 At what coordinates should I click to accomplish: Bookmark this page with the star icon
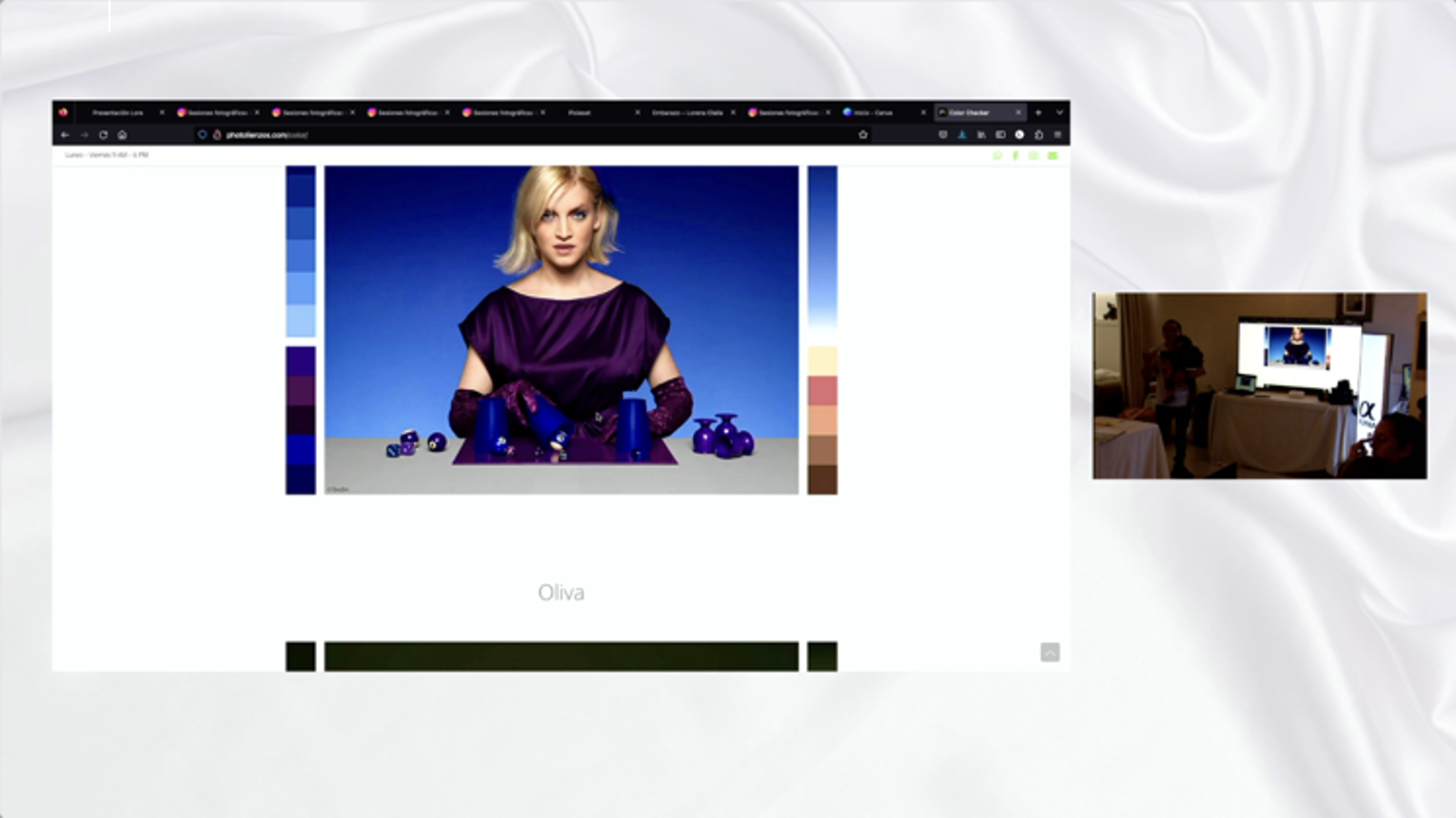point(863,135)
